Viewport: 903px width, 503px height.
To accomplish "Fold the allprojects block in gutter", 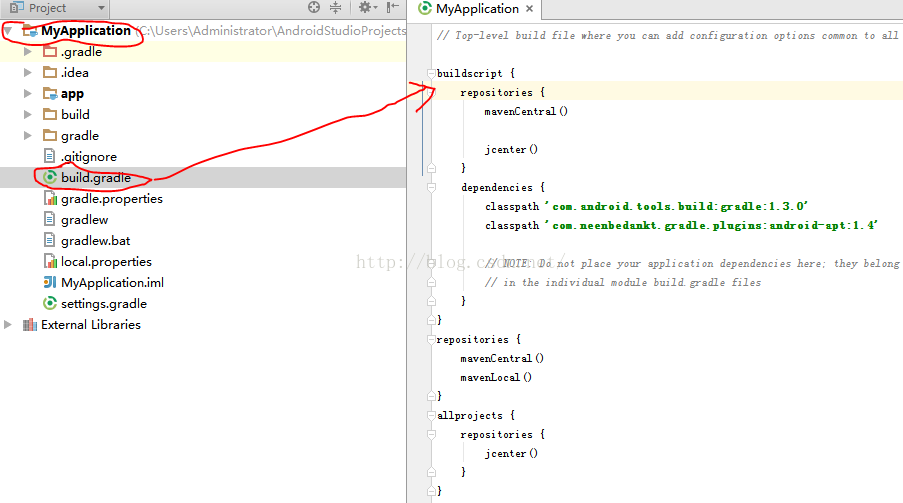I will click(431, 415).
